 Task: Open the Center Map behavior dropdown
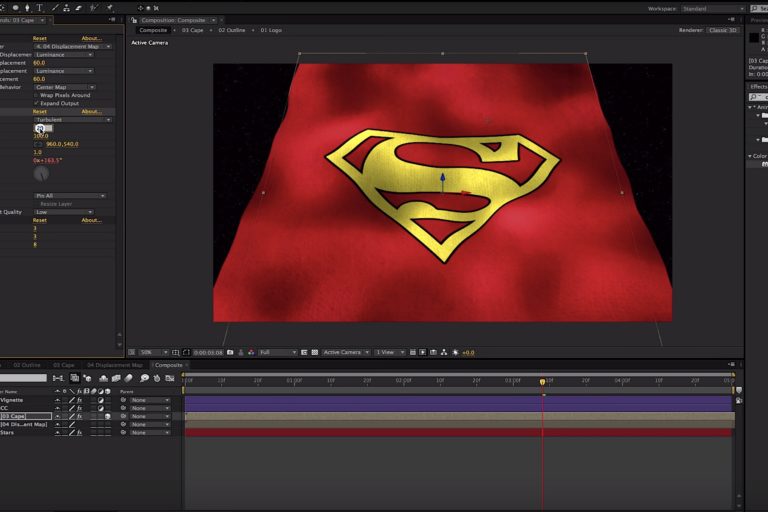tap(65, 87)
